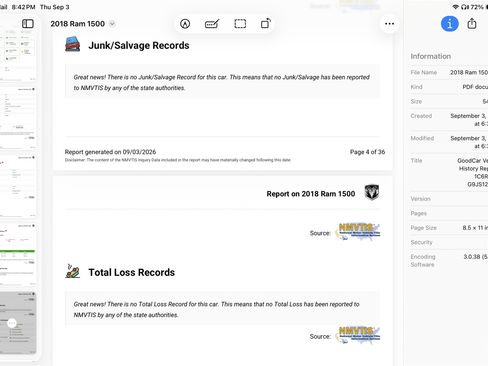Toggle the sidebar thumbnails panel

pyautogui.click(x=28, y=24)
